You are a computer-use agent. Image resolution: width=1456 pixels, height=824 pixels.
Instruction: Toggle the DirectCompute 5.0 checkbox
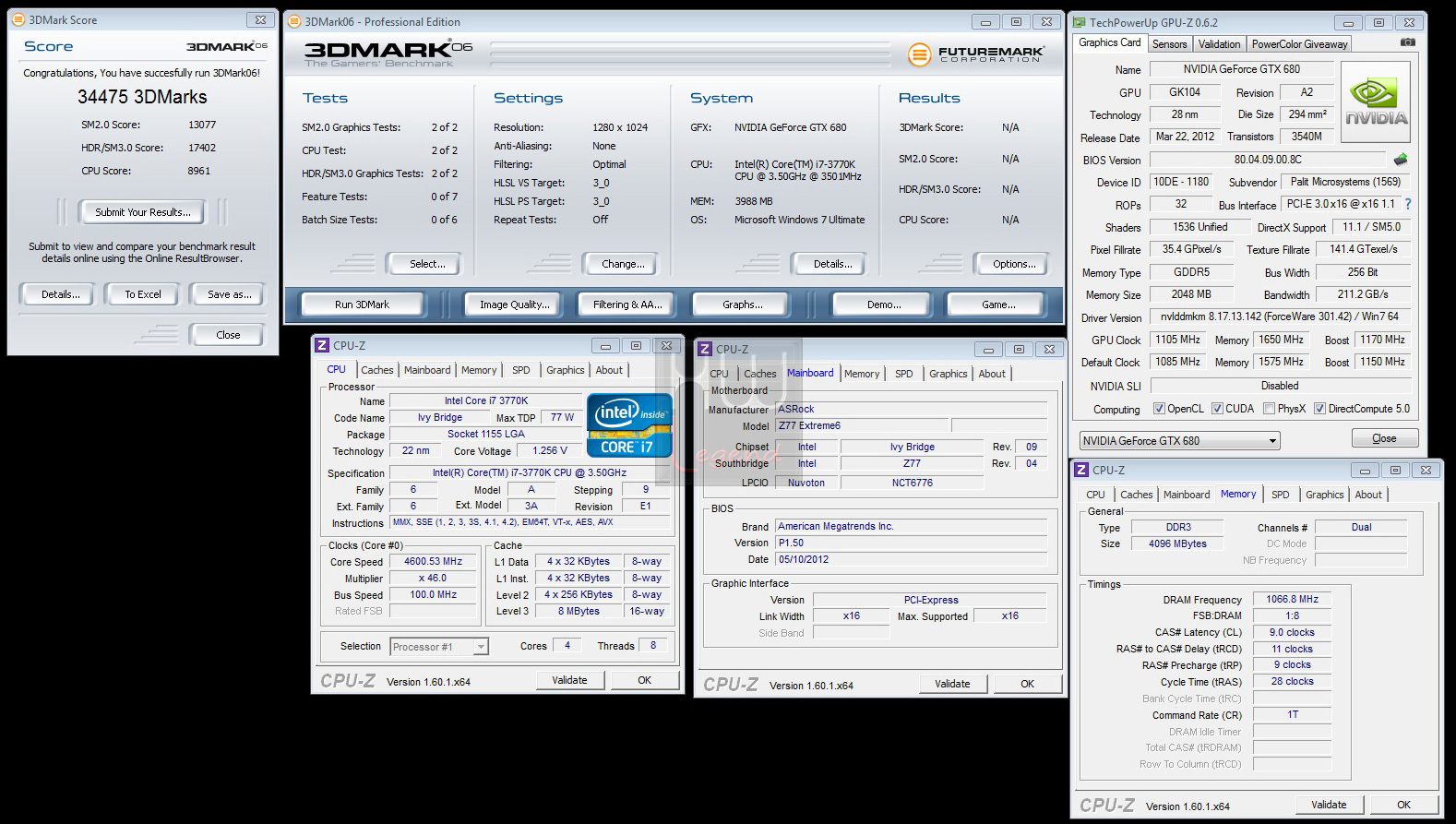tap(1319, 409)
